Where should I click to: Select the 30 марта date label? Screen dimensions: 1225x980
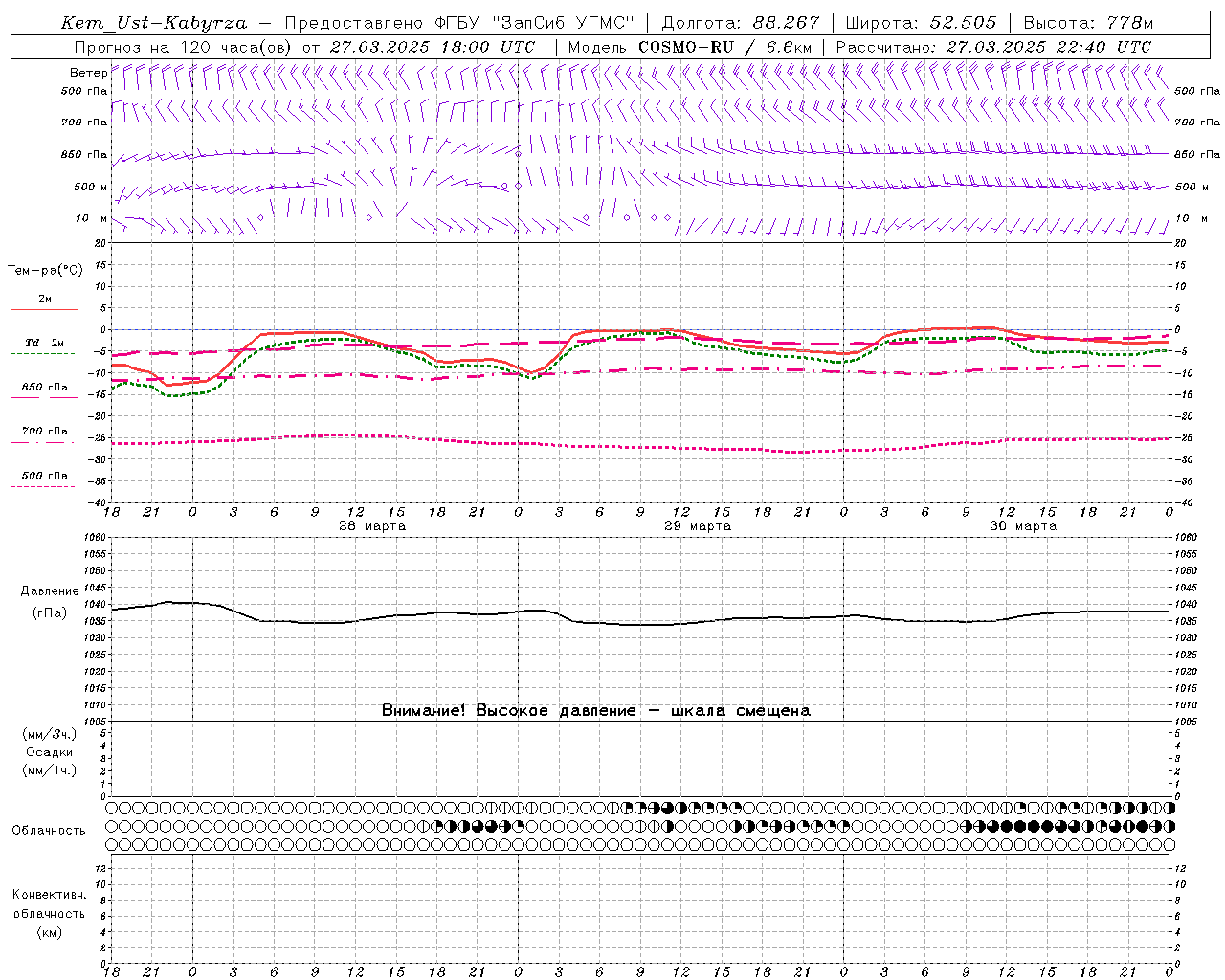point(1023,526)
